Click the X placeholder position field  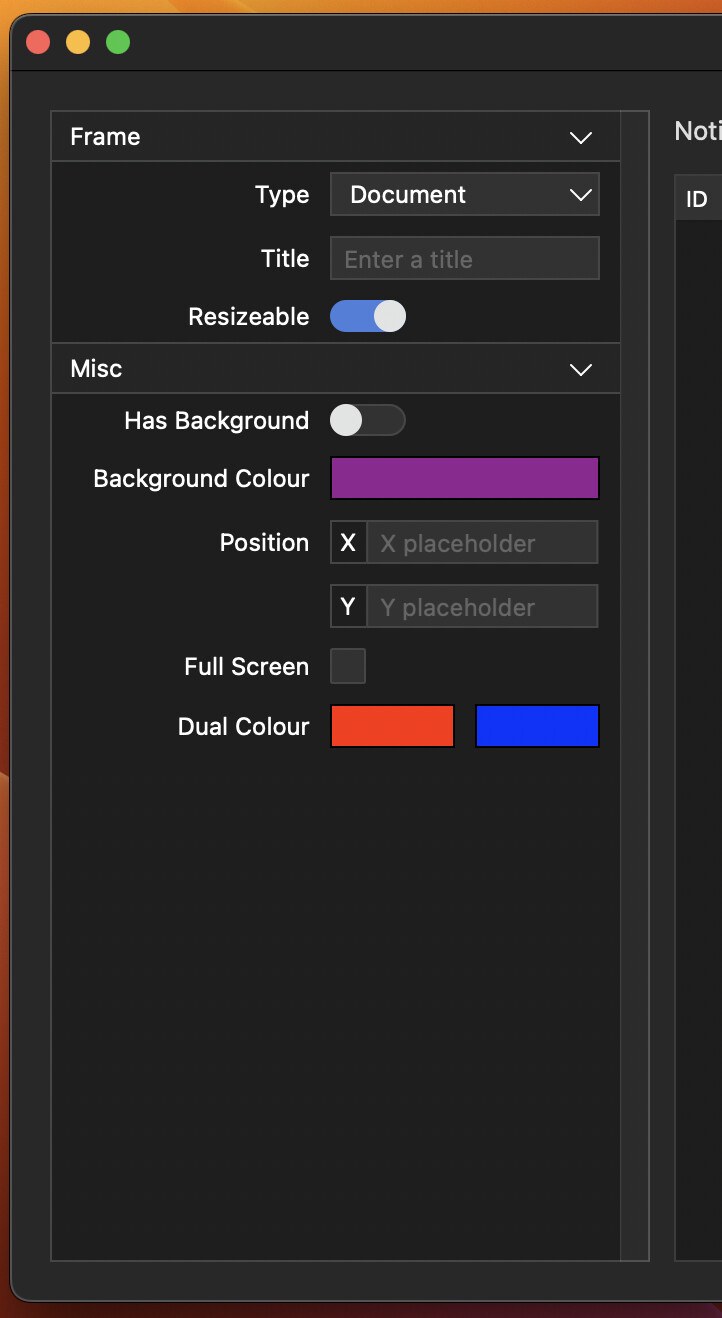pyautogui.click(x=482, y=542)
